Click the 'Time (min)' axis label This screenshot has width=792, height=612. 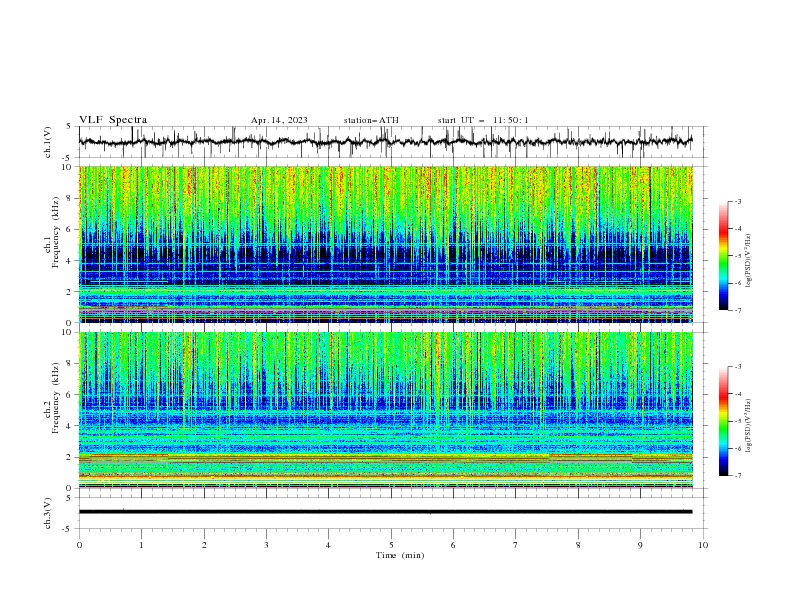point(400,555)
